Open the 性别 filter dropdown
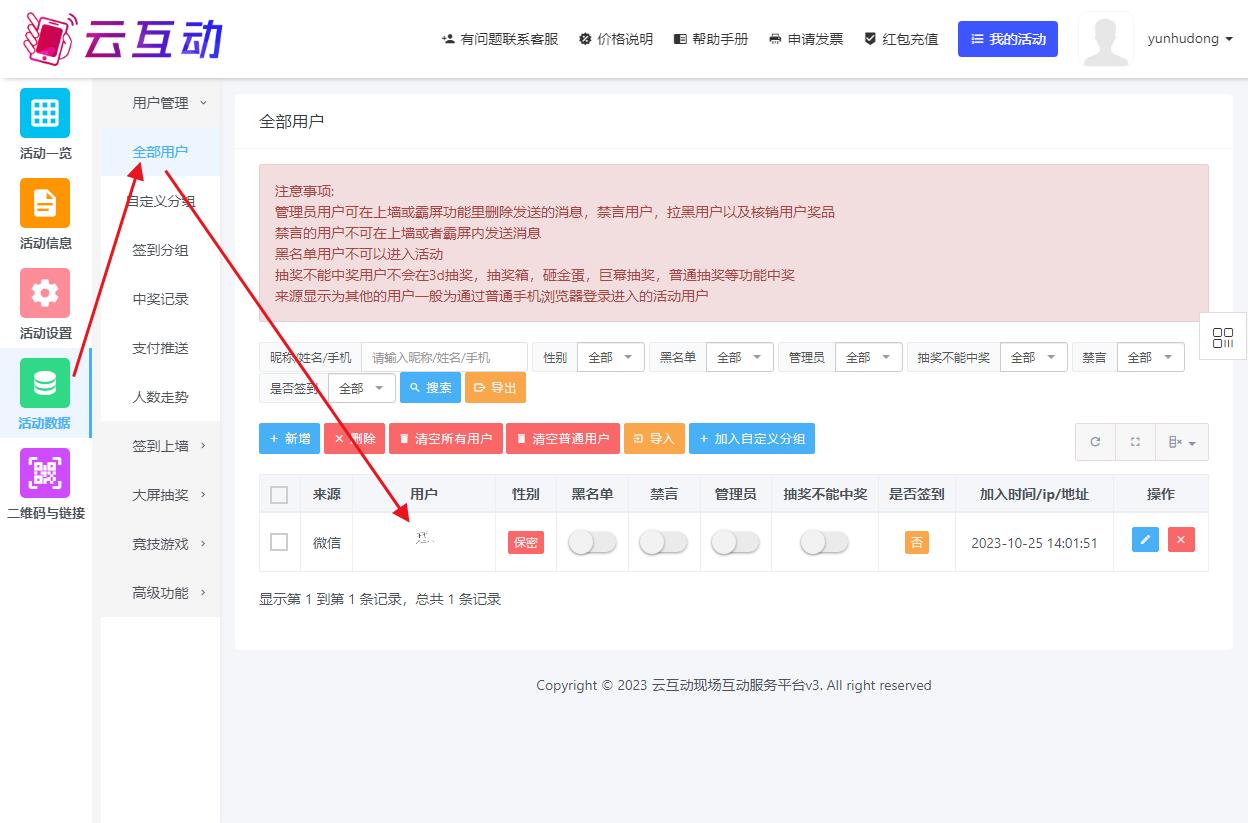 (x=610, y=357)
